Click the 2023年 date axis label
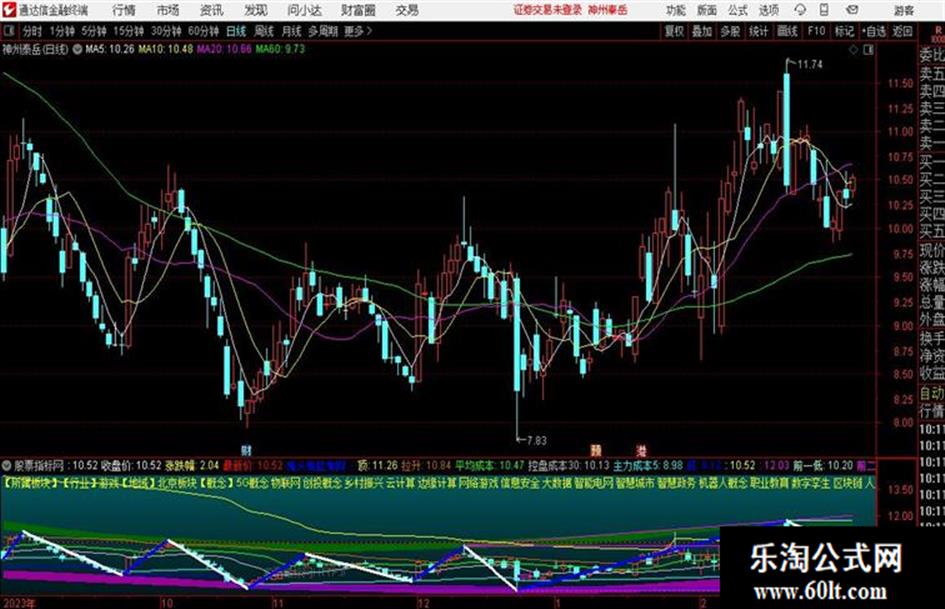This screenshot has width=945, height=609. coord(19,603)
